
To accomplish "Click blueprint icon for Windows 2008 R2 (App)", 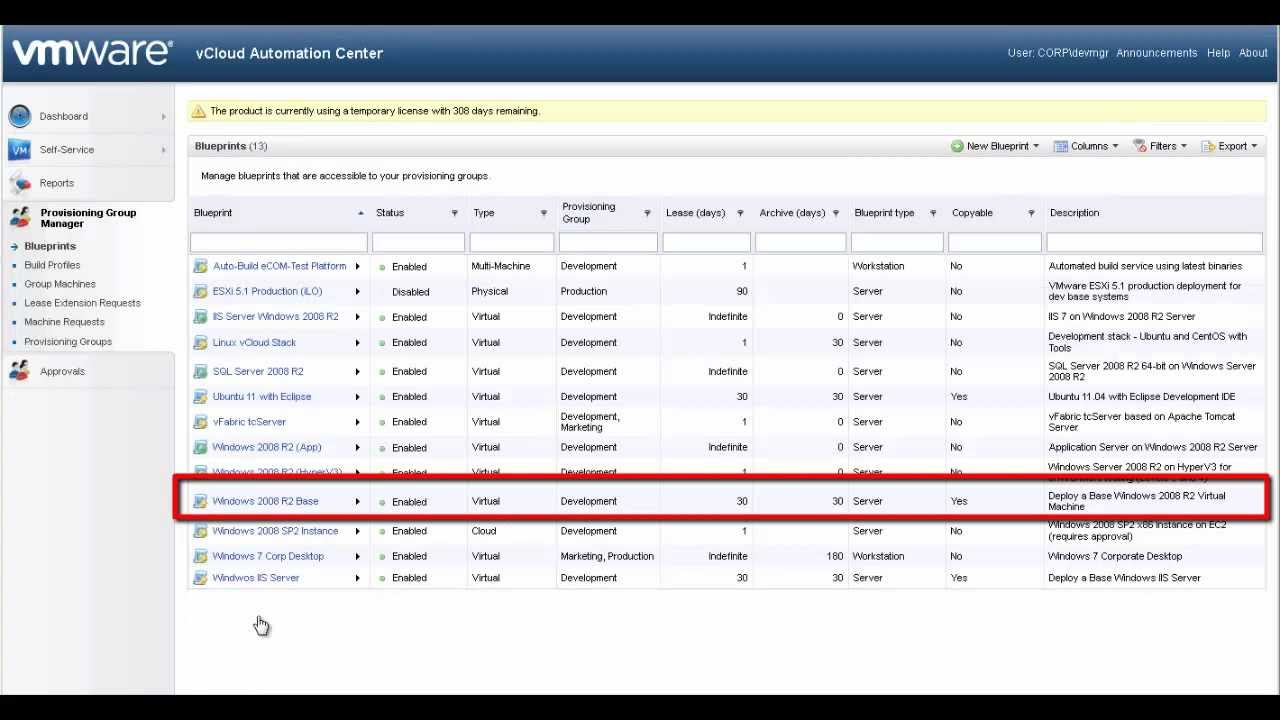I will pos(201,447).
